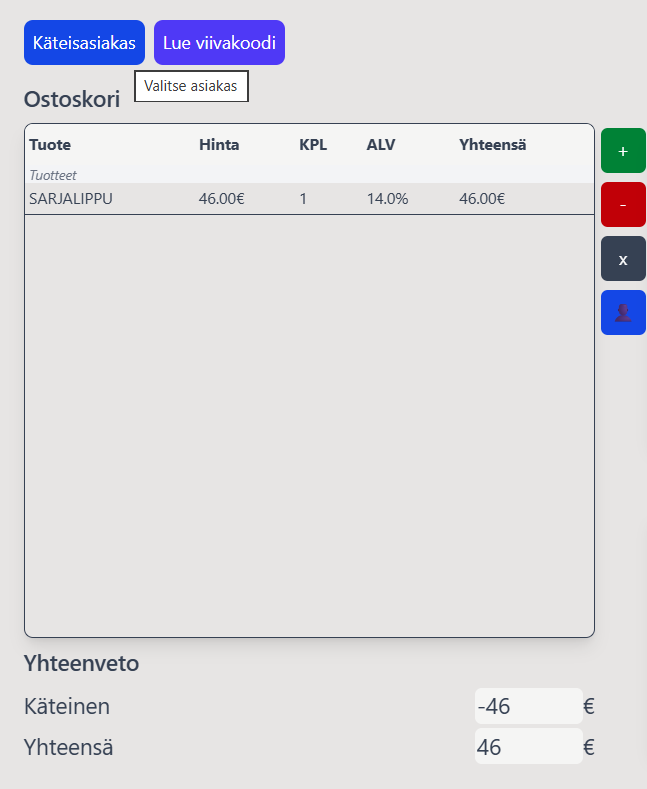Image resolution: width=647 pixels, height=789 pixels.
Task: Click the Käteisasiakas button
Action: [84, 43]
